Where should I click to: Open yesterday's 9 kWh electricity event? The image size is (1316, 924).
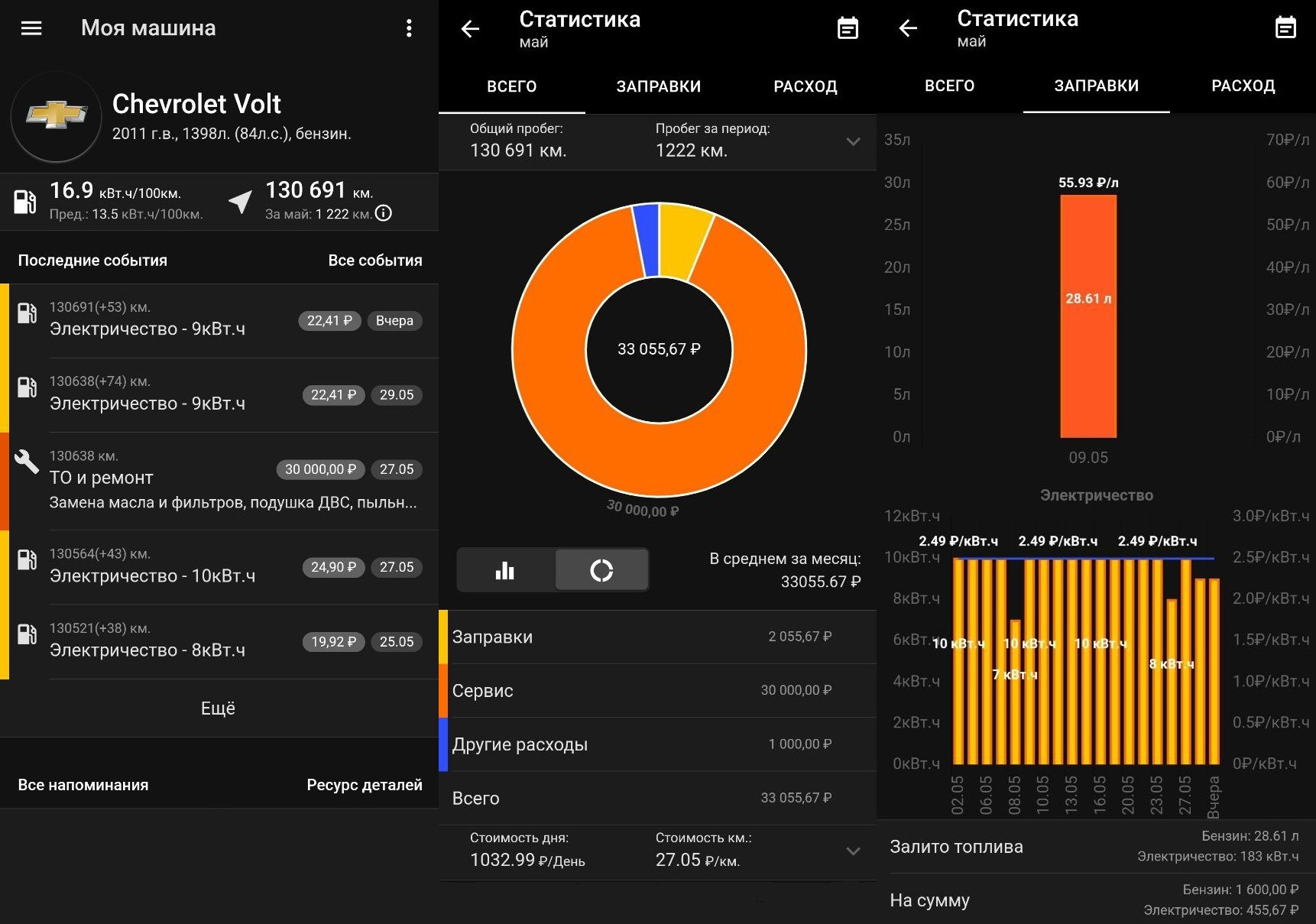223,320
